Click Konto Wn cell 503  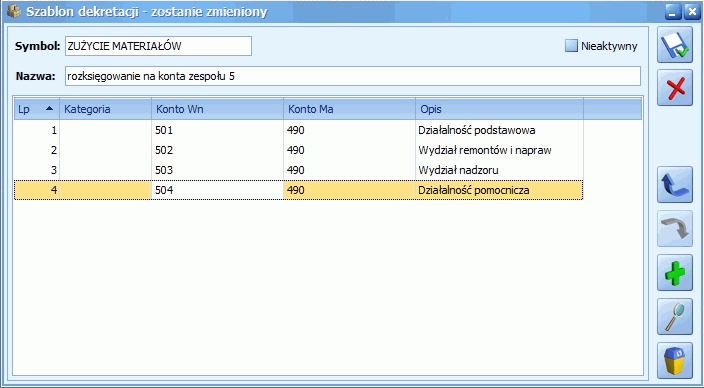click(217, 170)
